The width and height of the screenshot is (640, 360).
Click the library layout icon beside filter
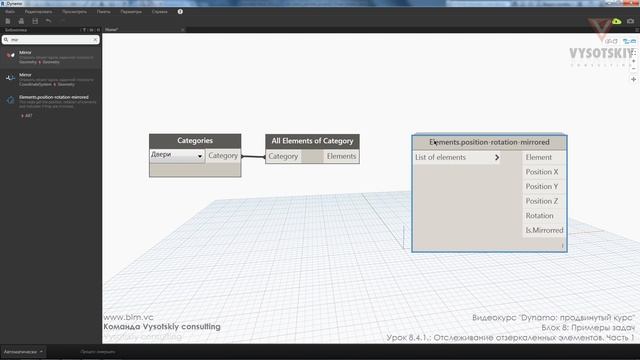tap(91, 30)
